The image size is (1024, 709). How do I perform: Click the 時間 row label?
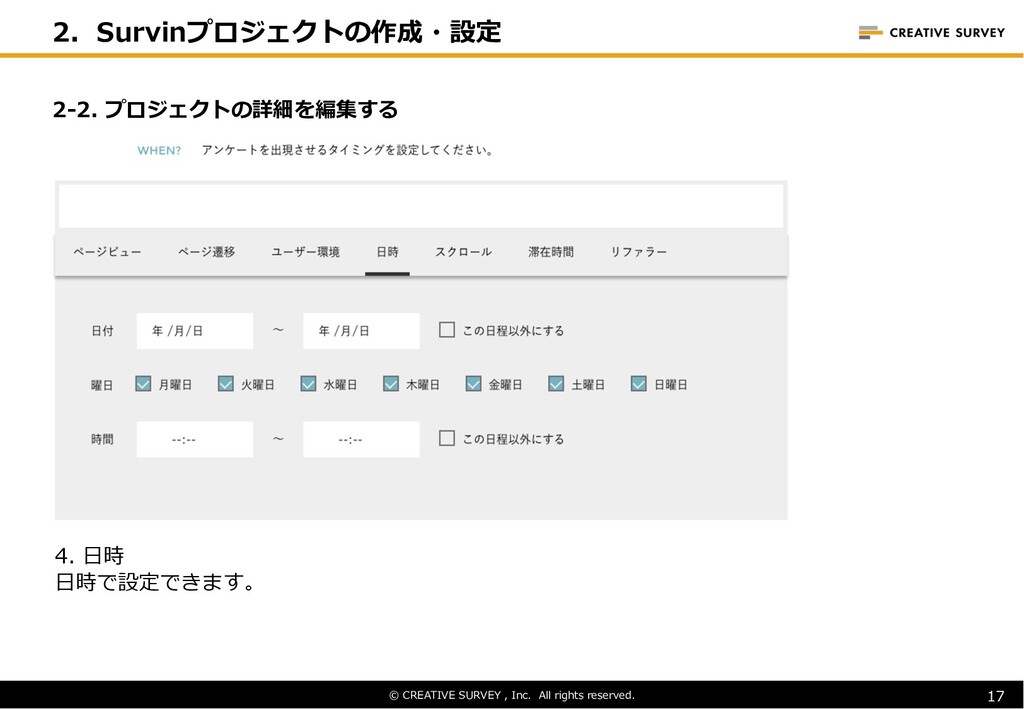click(x=103, y=439)
